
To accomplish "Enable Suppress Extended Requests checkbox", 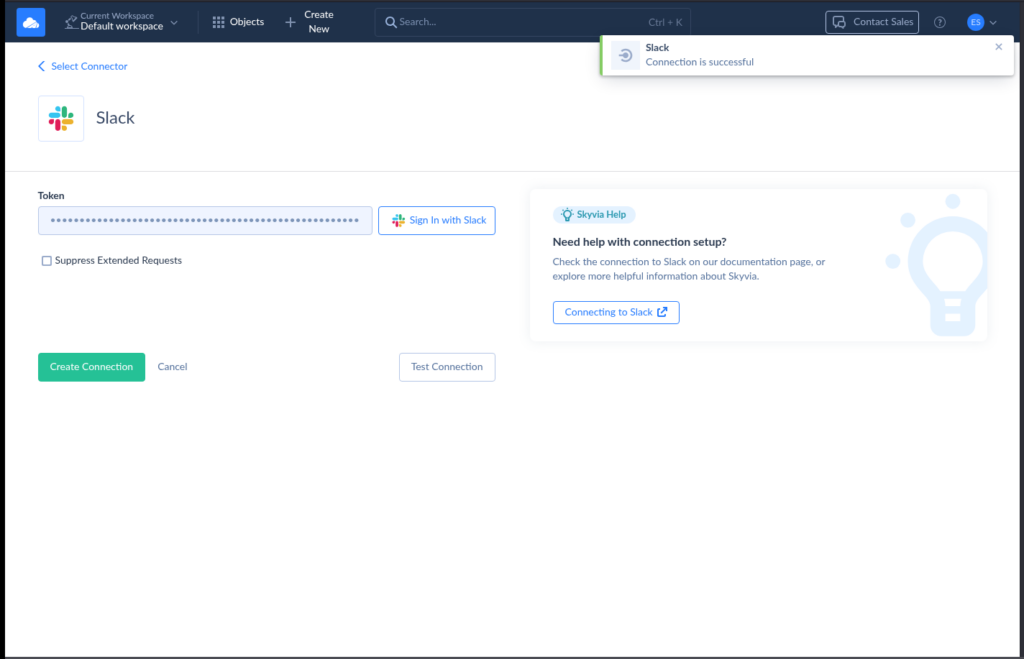I will tap(46, 261).
